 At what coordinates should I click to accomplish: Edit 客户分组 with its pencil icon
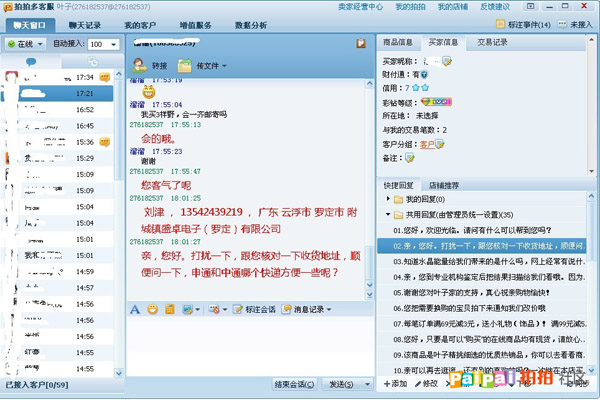440,144
